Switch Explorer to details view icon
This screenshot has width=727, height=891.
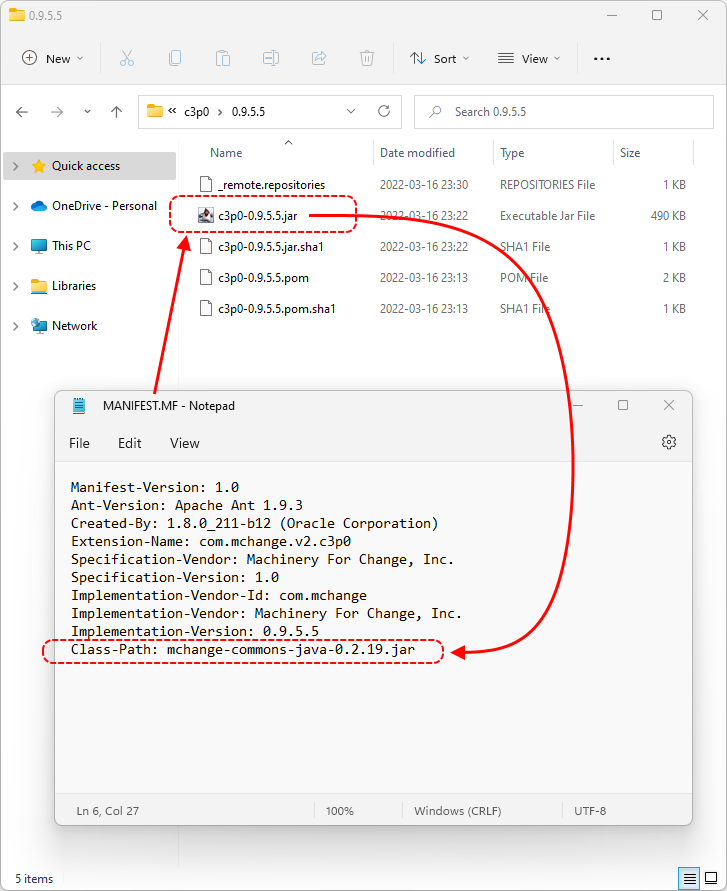tap(689, 878)
